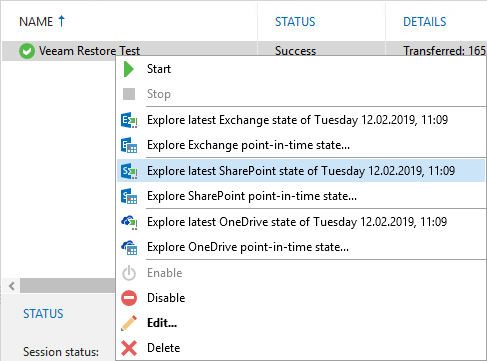The width and height of the screenshot is (487, 361).
Task: Click the latest Exchange state icon
Action: click(129, 120)
